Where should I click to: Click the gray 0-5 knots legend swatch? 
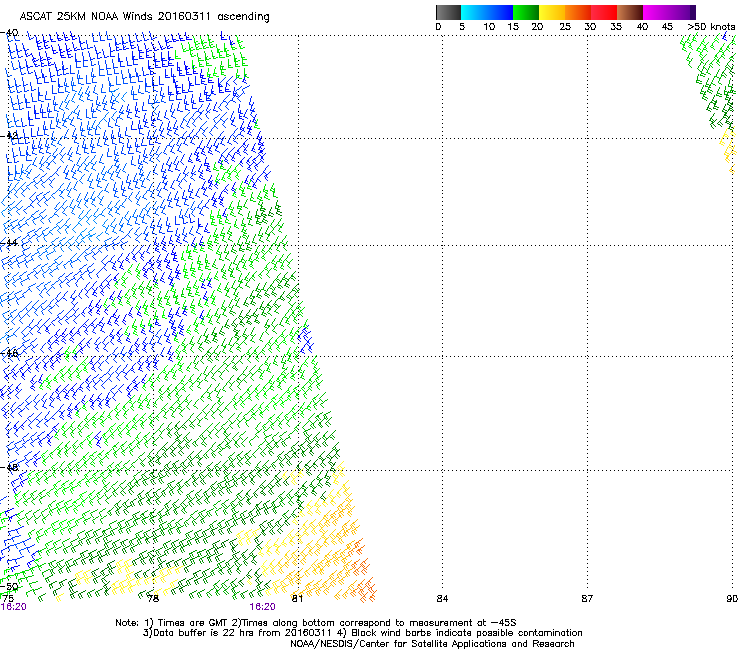(448, 12)
